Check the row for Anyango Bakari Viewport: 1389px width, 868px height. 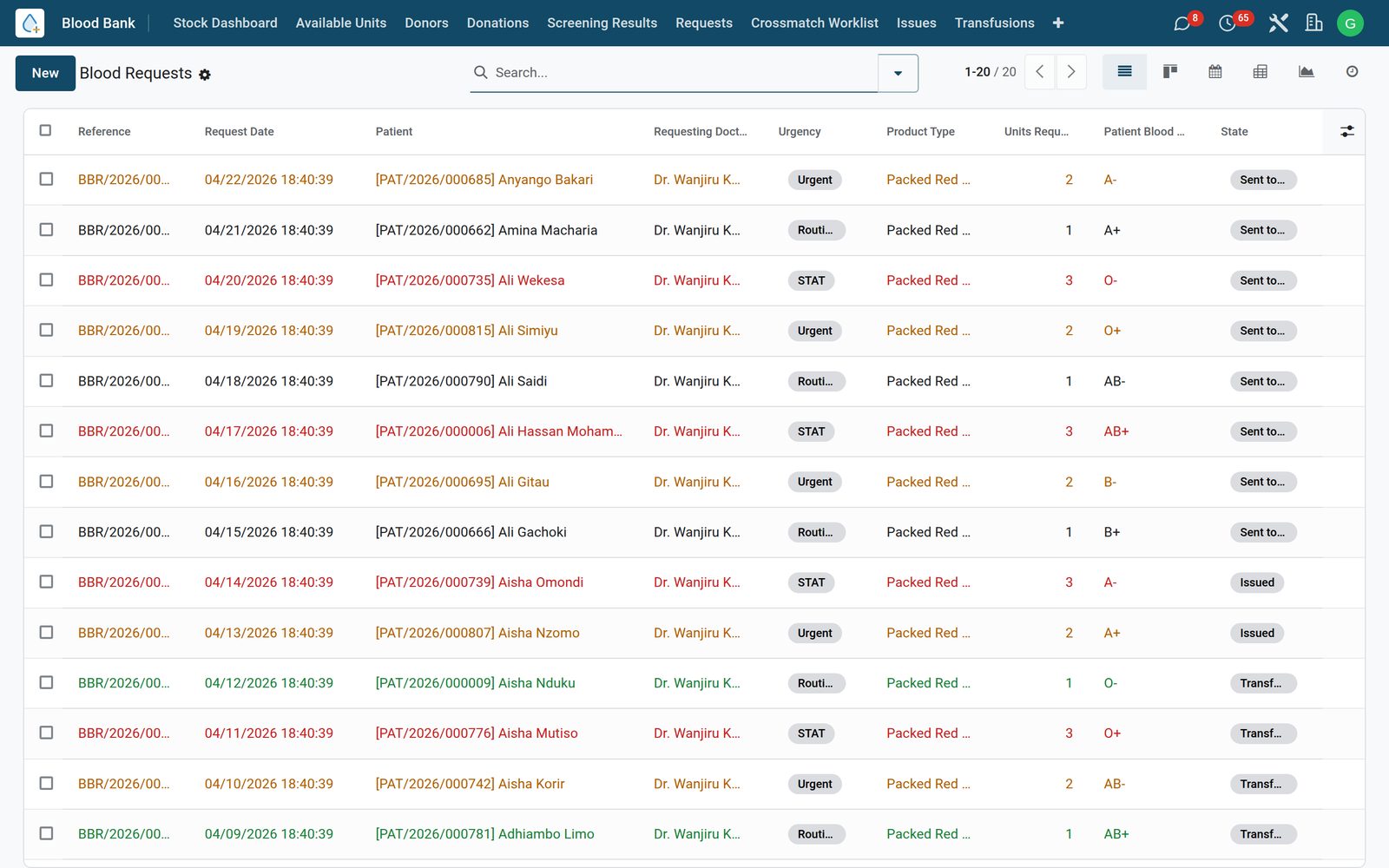coord(46,179)
